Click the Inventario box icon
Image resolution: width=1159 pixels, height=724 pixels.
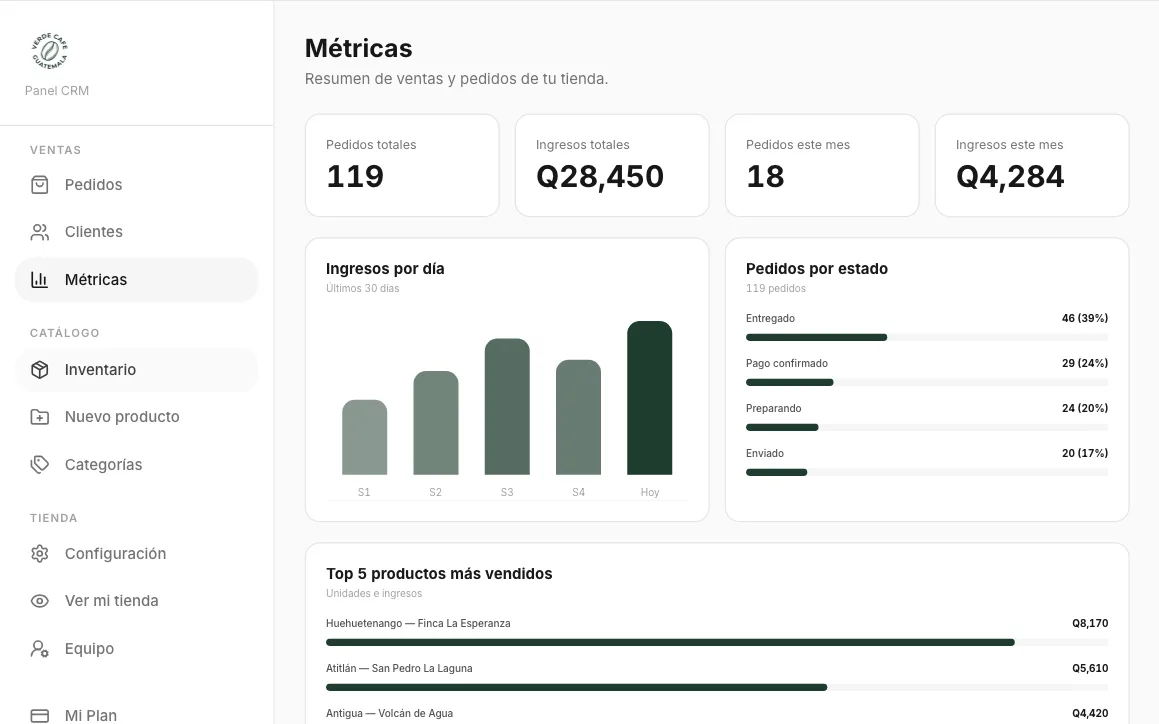(40, 370)
